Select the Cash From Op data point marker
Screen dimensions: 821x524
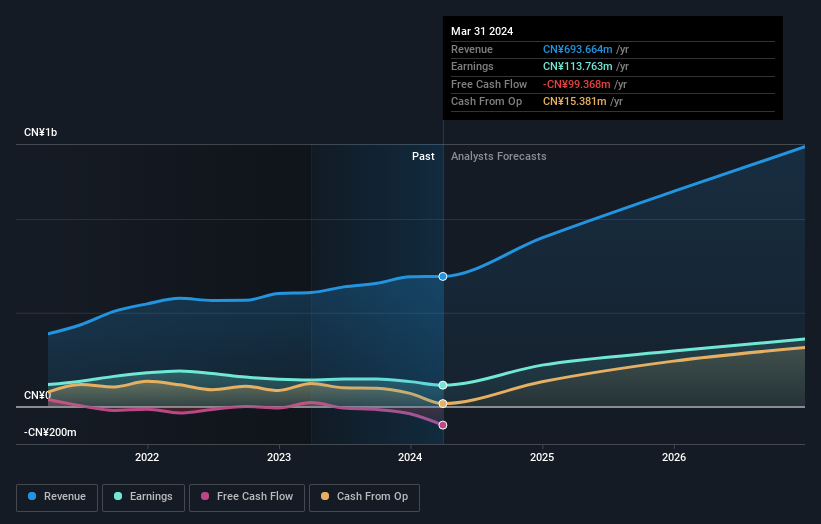click(x=443, y=404)
